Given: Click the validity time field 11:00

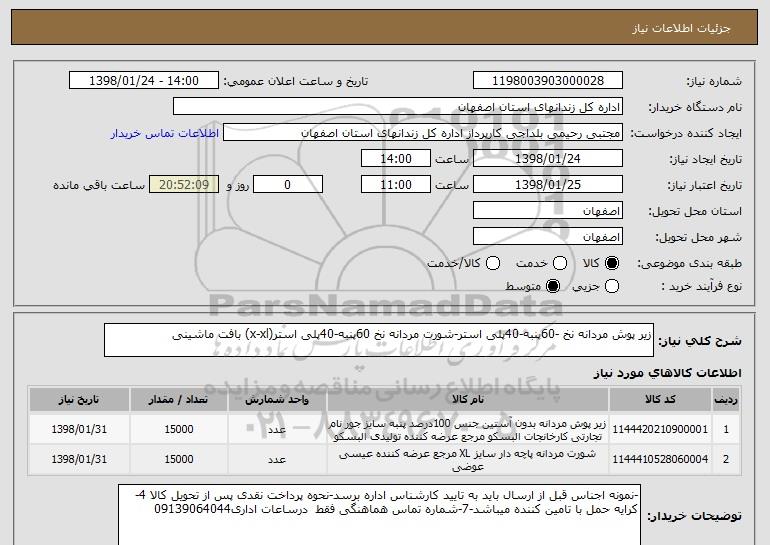Looking at the screenshot, I should (396, 185).
